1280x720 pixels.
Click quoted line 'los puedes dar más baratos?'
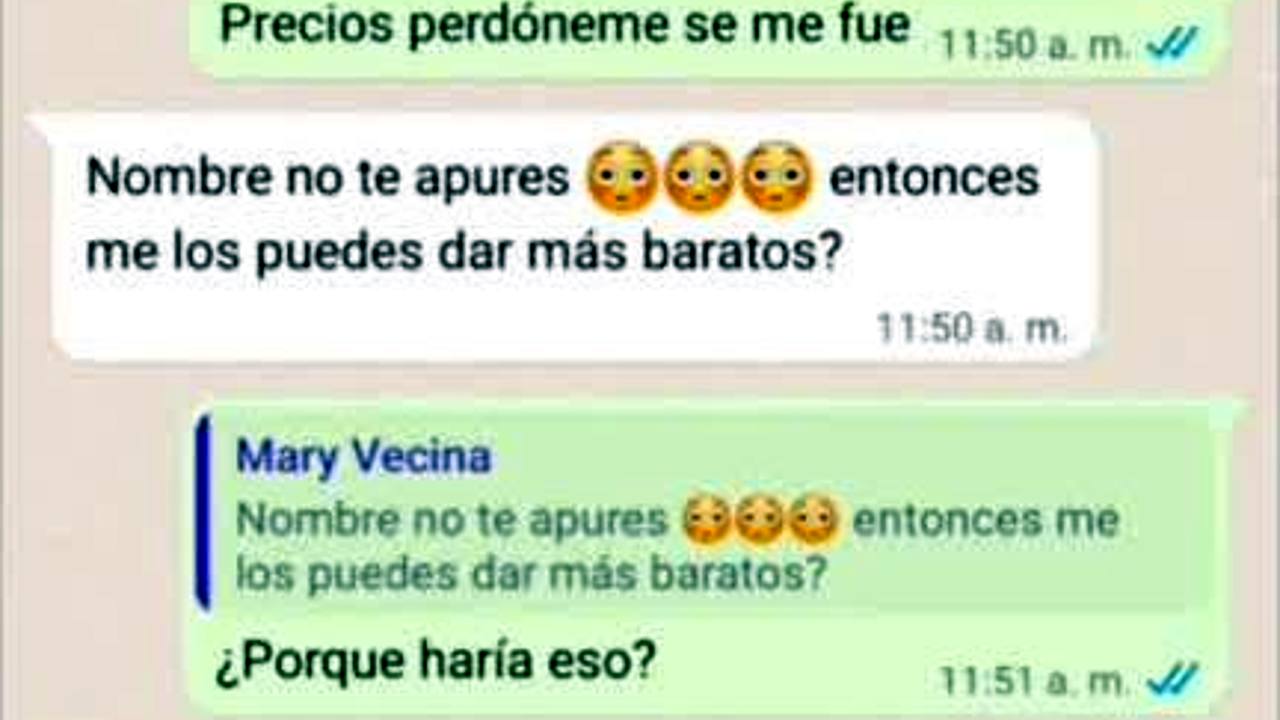(x=532, y=573)
